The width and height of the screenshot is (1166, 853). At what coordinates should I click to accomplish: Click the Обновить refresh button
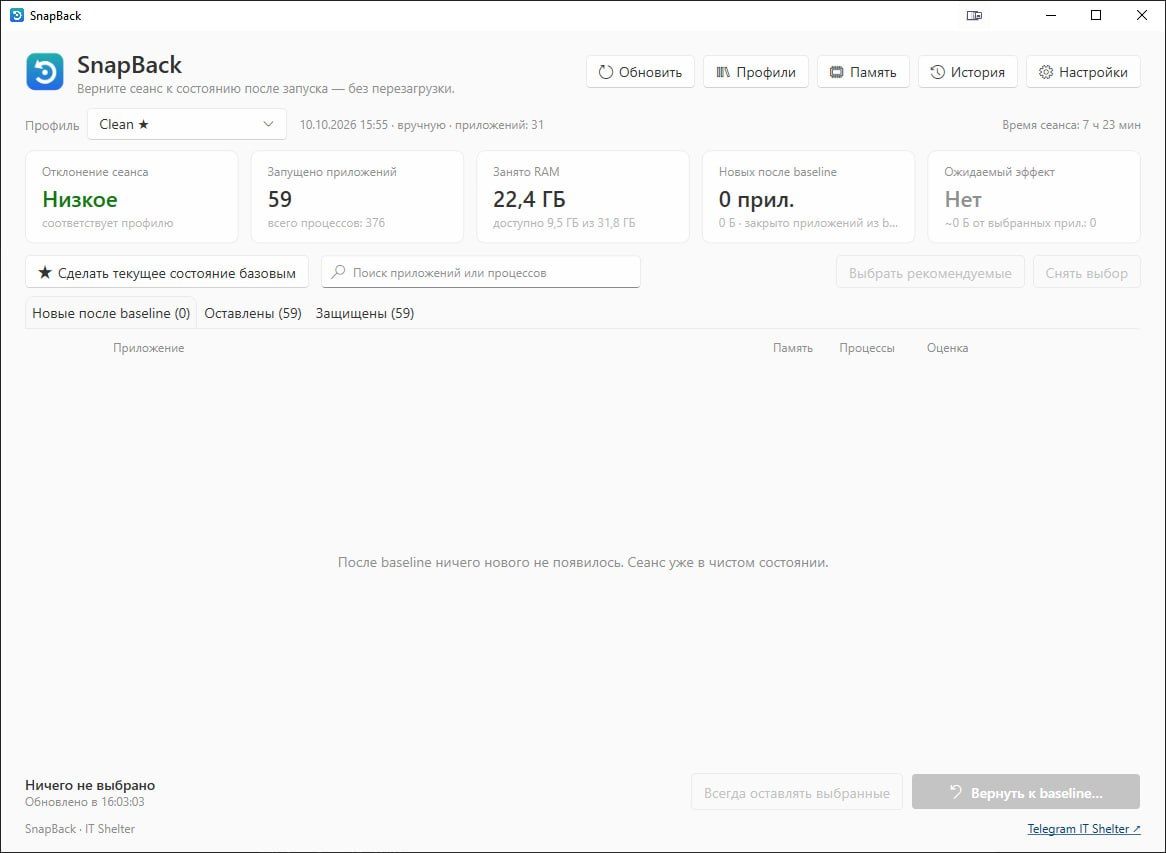[640, 72]
